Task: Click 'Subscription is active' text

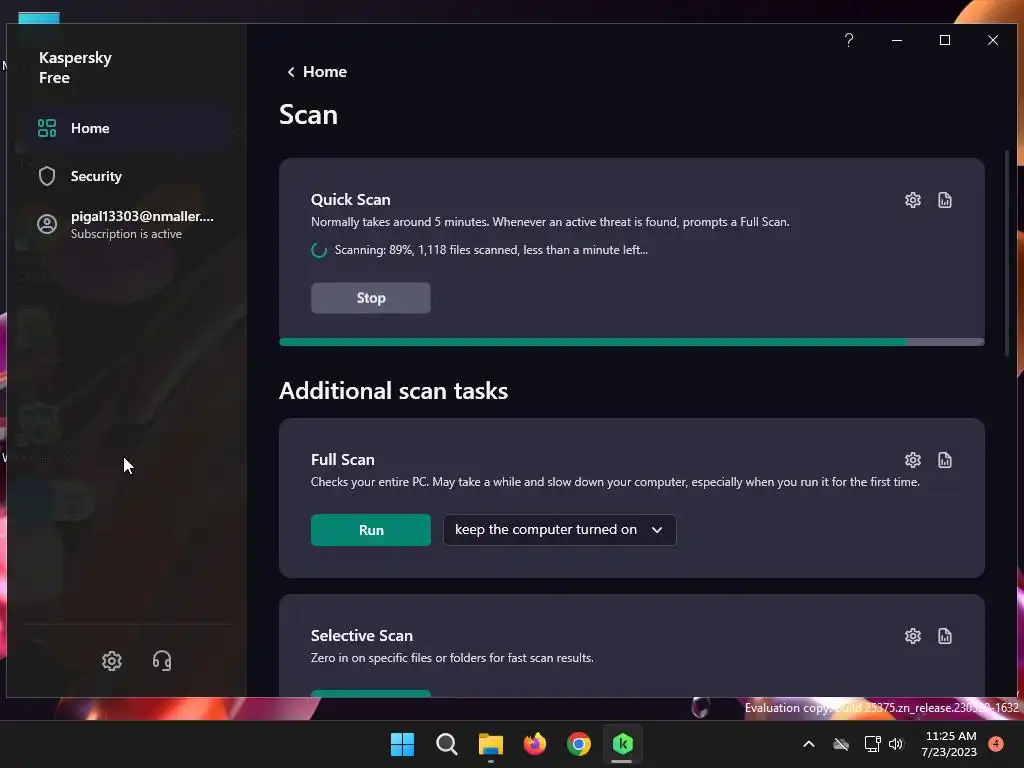Action: (126, 234)
